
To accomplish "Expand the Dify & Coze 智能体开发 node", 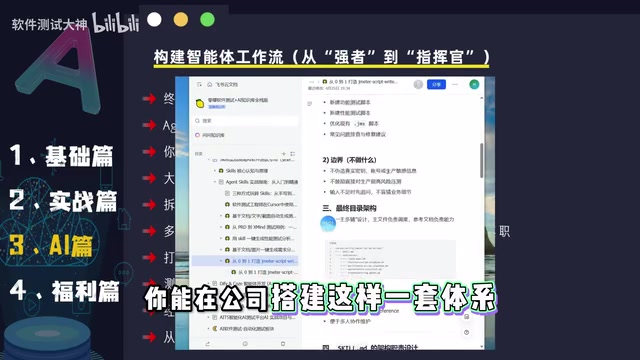I will coord(209,283).
